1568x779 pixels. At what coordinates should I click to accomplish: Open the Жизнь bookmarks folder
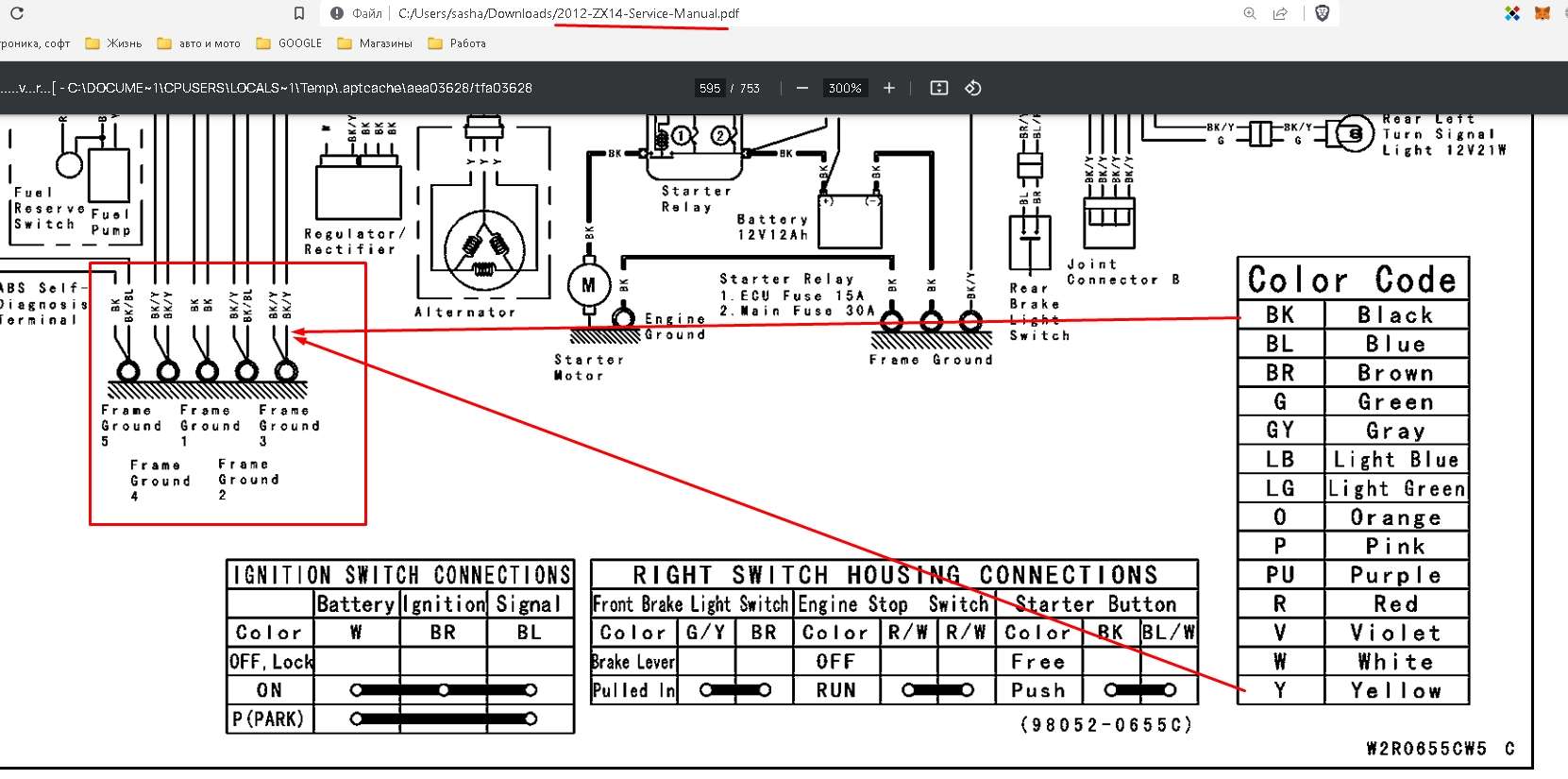(113, 43)
